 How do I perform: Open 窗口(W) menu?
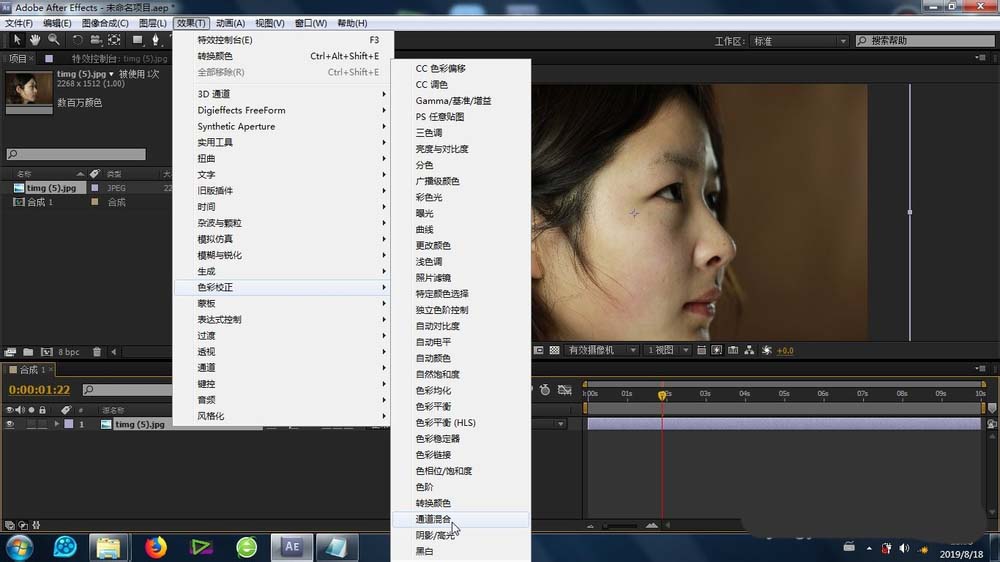tap(311, 23)
